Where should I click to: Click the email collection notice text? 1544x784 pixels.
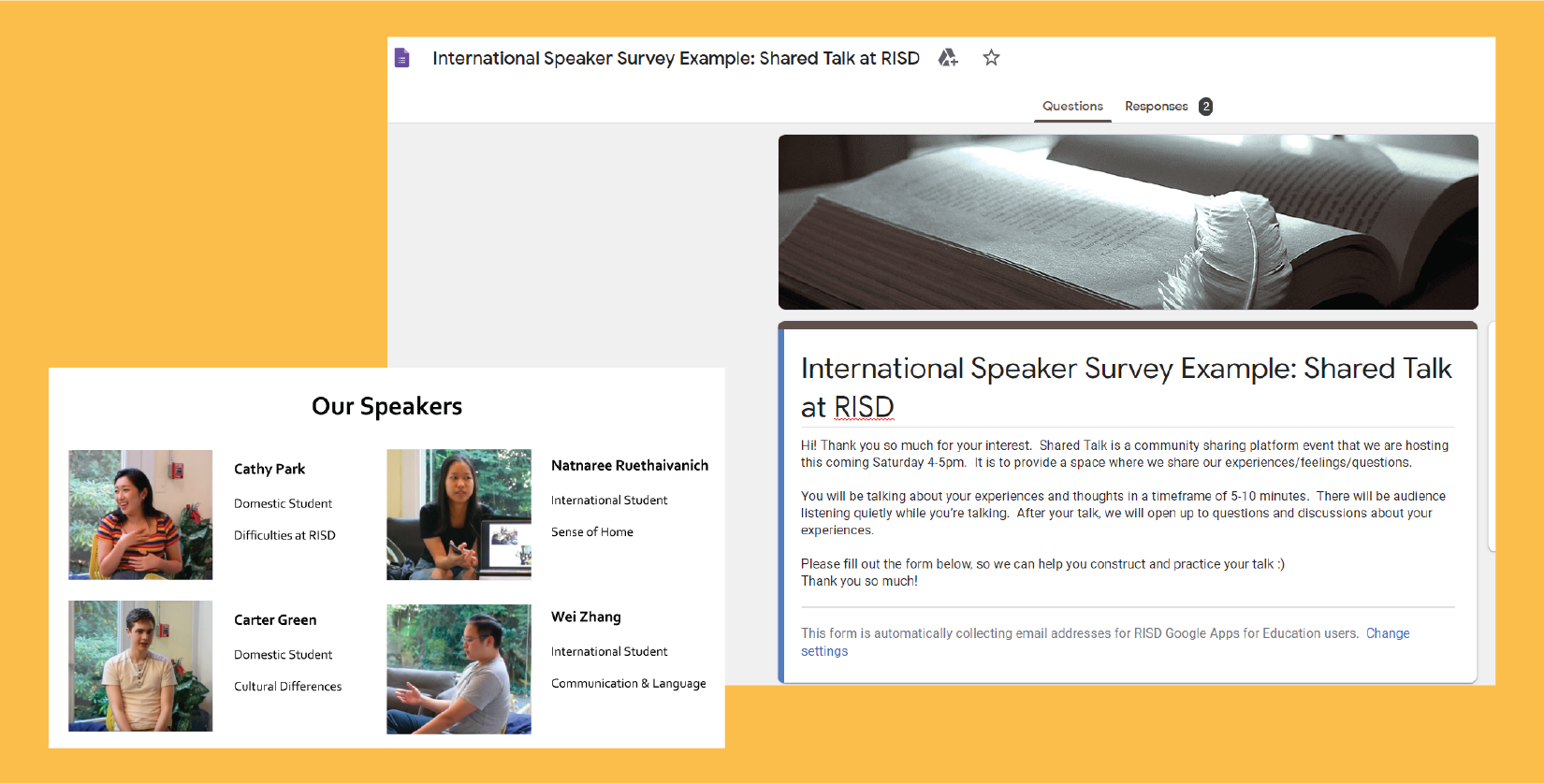1080,633
